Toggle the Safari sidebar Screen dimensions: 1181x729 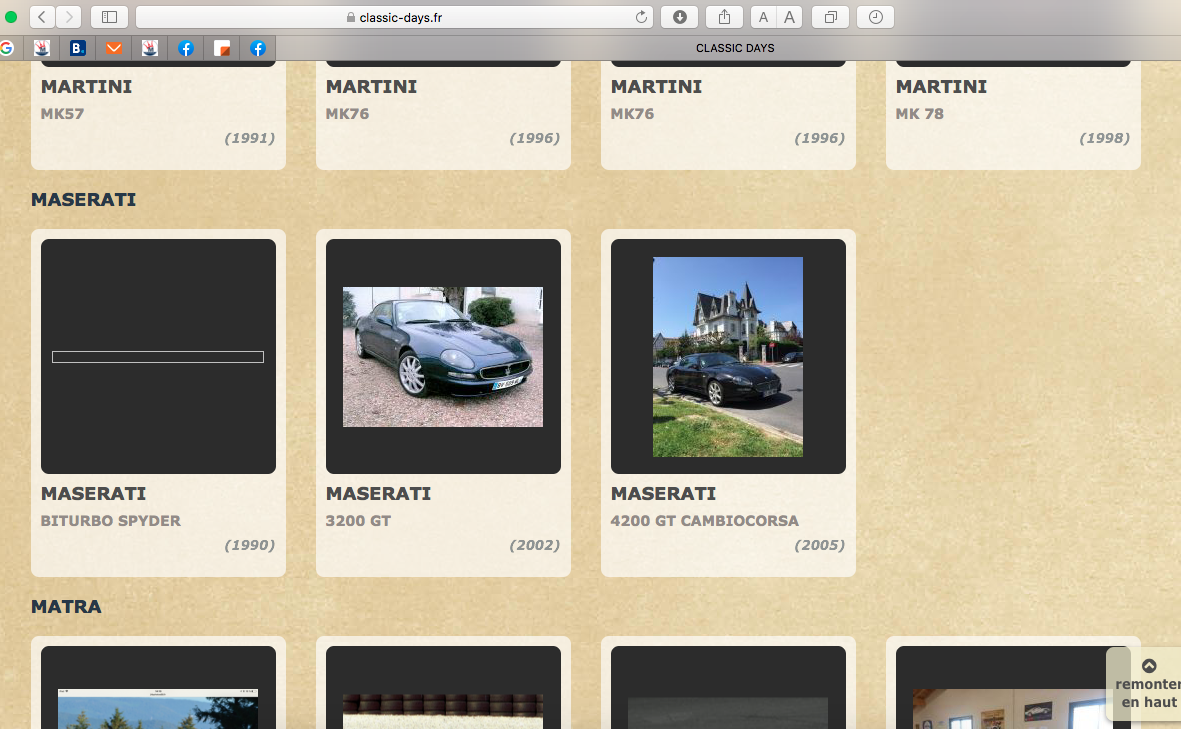(x=109, y=17)
